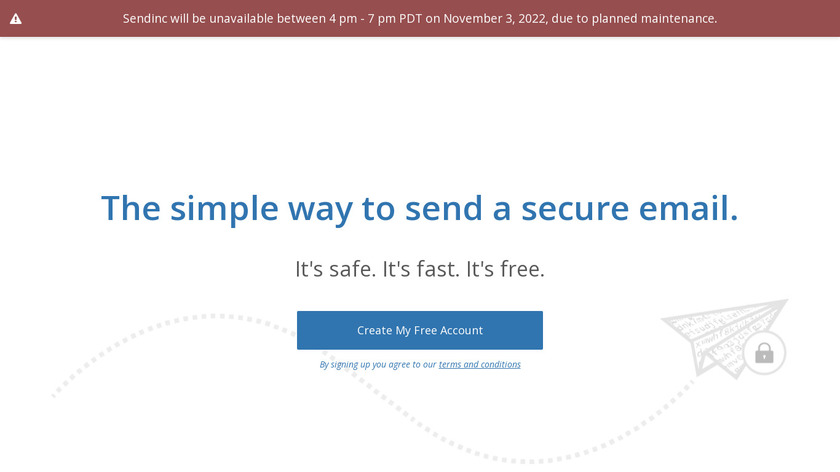Click the word Sendinc in the banner

[x=148, y=19]
